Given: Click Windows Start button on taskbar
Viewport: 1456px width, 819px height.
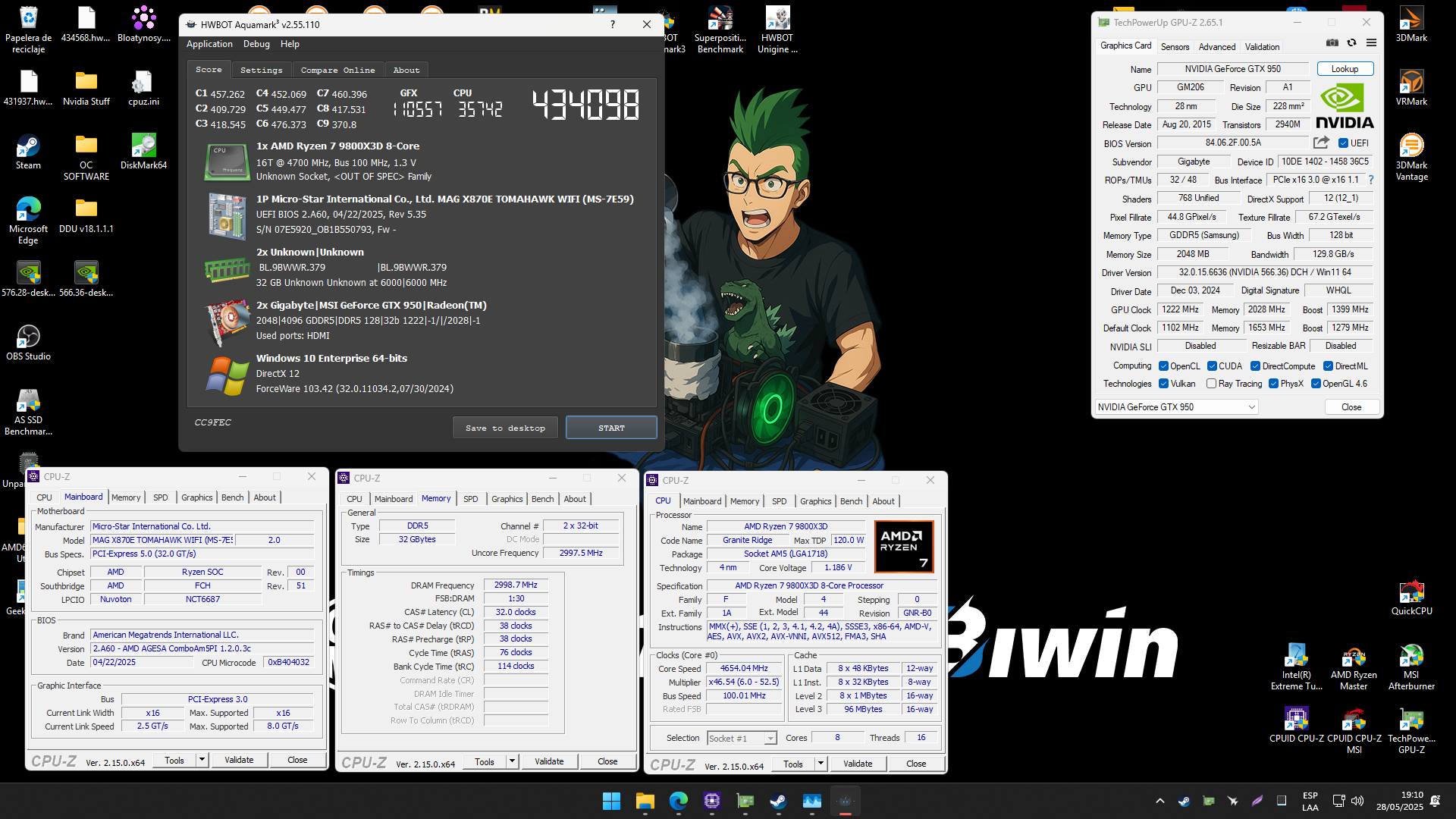Looking at the screenshot, I should (x=611, y=801).
